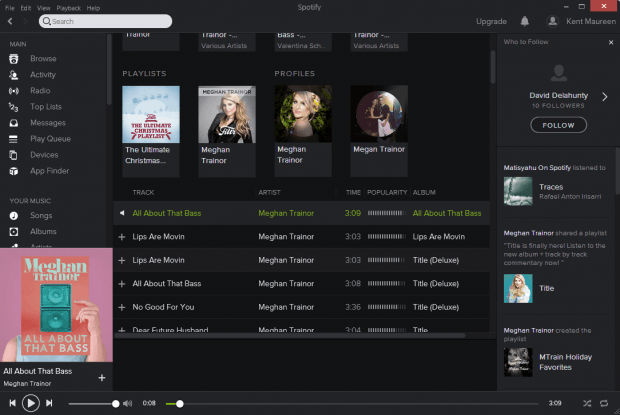
Task: Open The Ultimate Christmas Playlist thumbnail
Action: click(151, 114)
